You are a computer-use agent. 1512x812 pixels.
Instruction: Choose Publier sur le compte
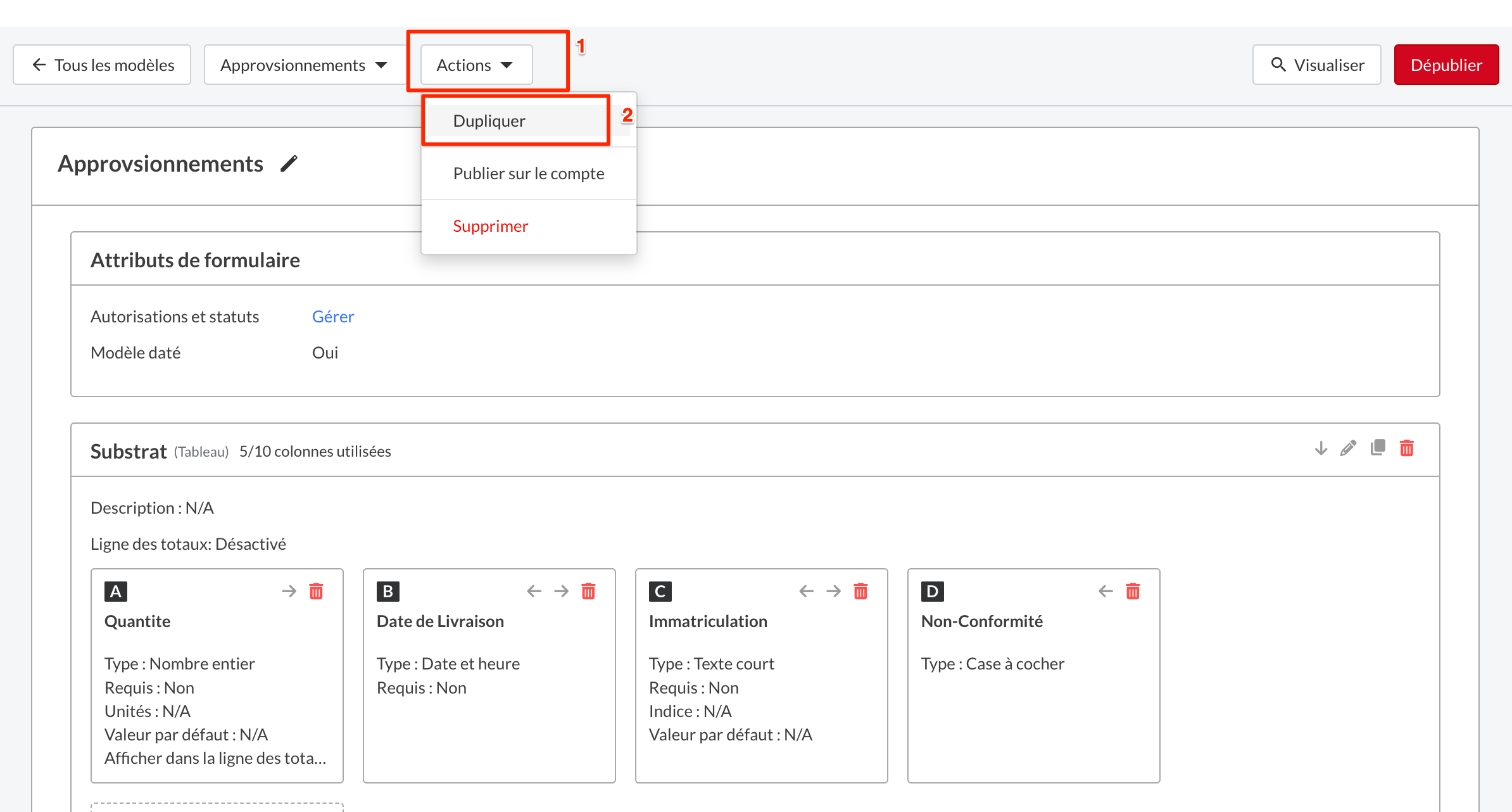pos(529,174)
